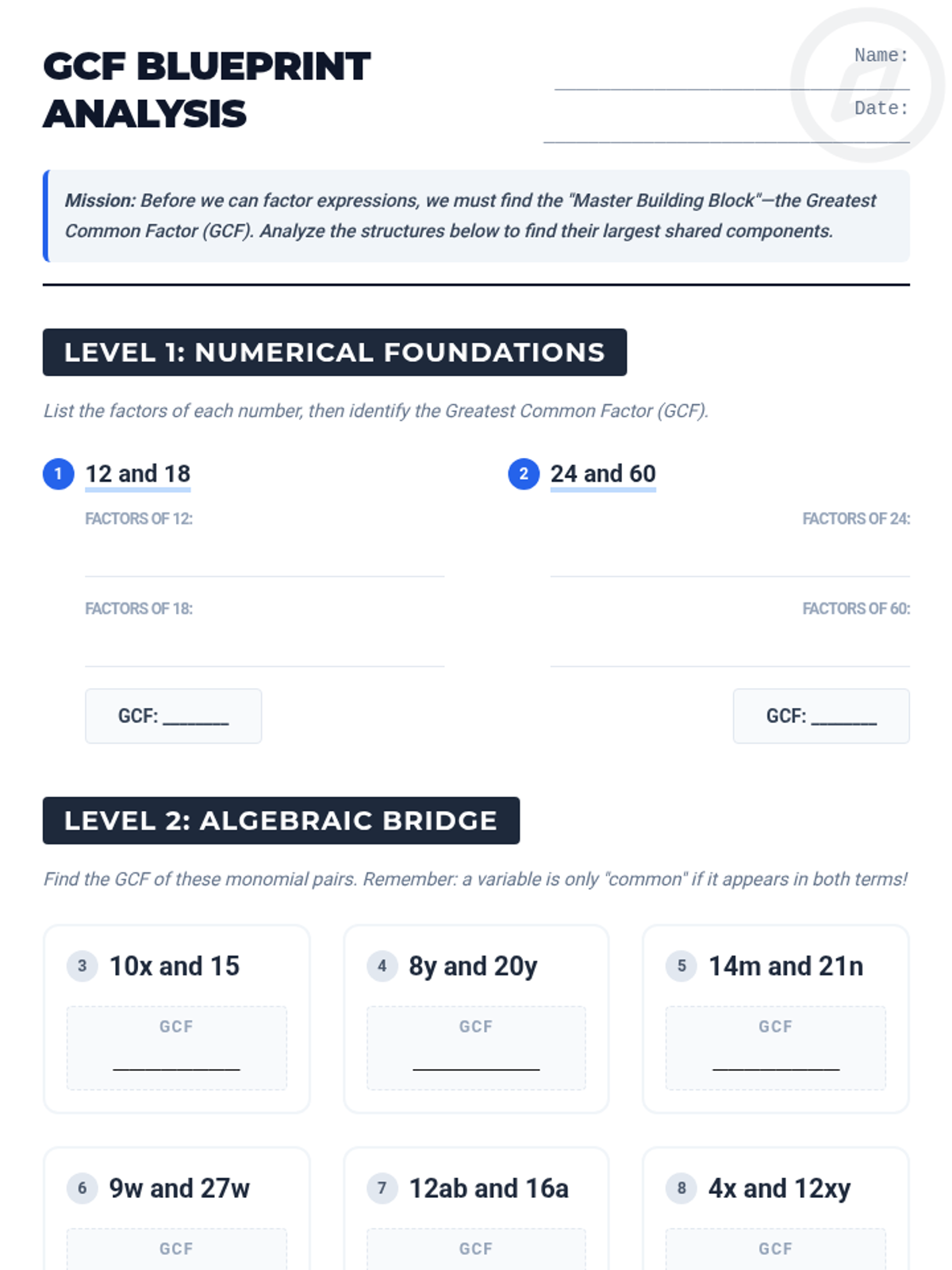This screenshot has width=952, height=1270.
Task: Select the number 7 problem badge
Action: (x=382, y=1188)
